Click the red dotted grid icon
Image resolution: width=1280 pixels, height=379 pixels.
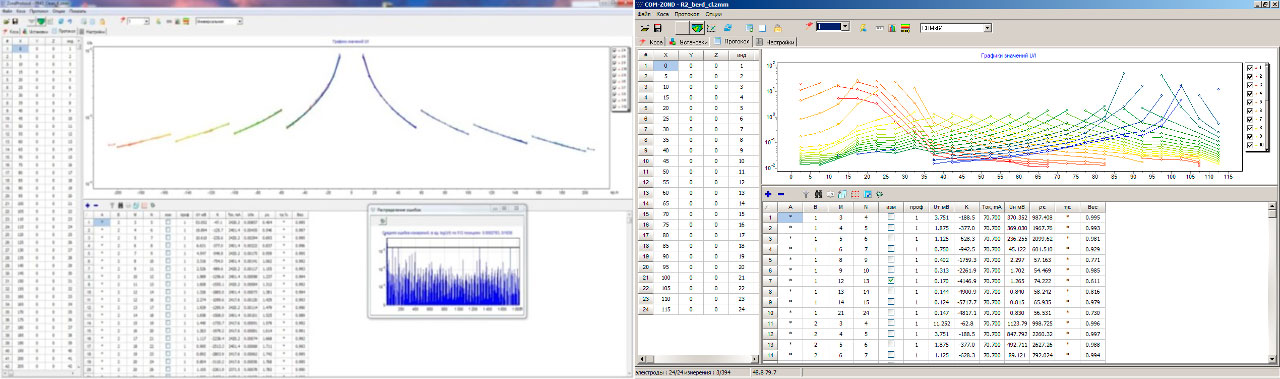point(855,194)
